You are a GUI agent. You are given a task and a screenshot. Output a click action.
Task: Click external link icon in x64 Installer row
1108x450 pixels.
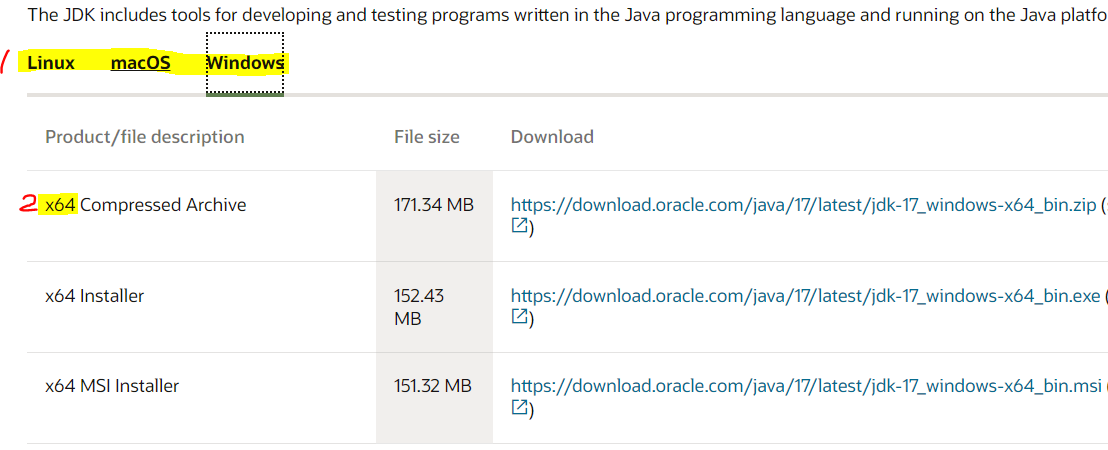519,316
